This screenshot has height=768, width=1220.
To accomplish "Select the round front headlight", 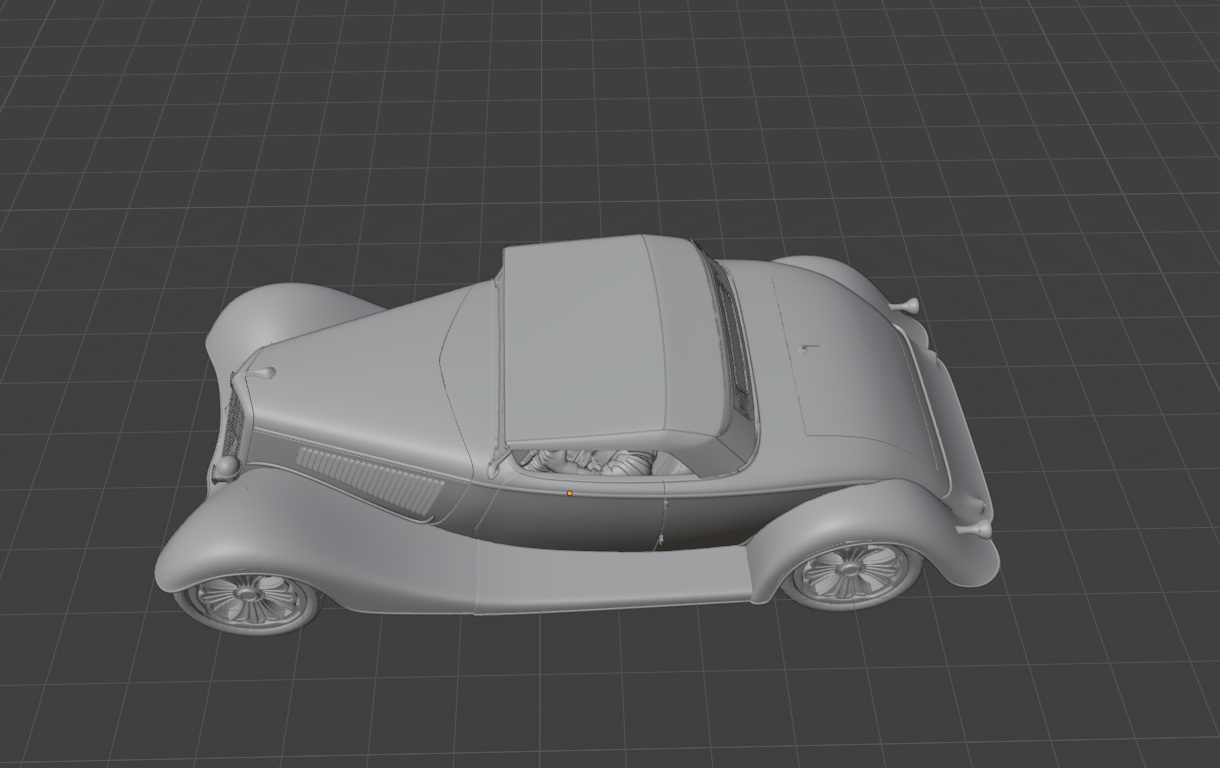I will pyautogui.click(x=227, y=466).
